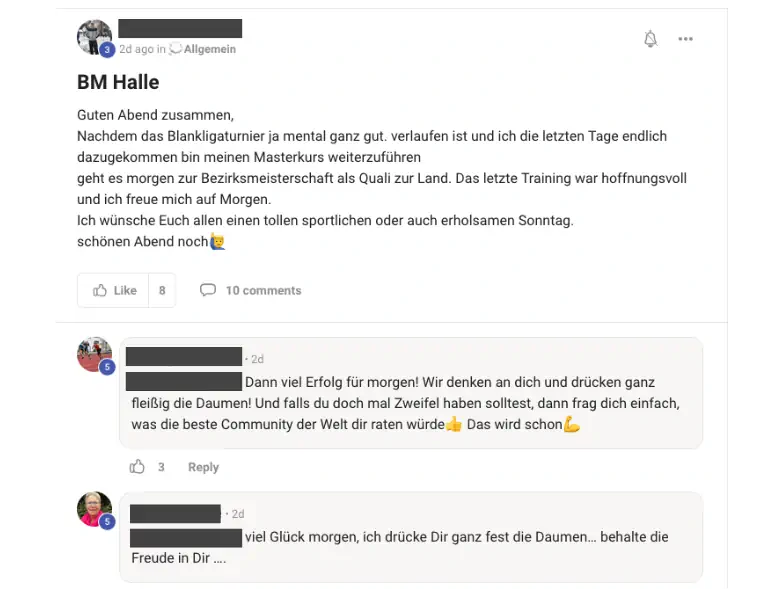Reply to the first comment
Image resolution: width=768 pixels, height=600 pixels.
203,467
